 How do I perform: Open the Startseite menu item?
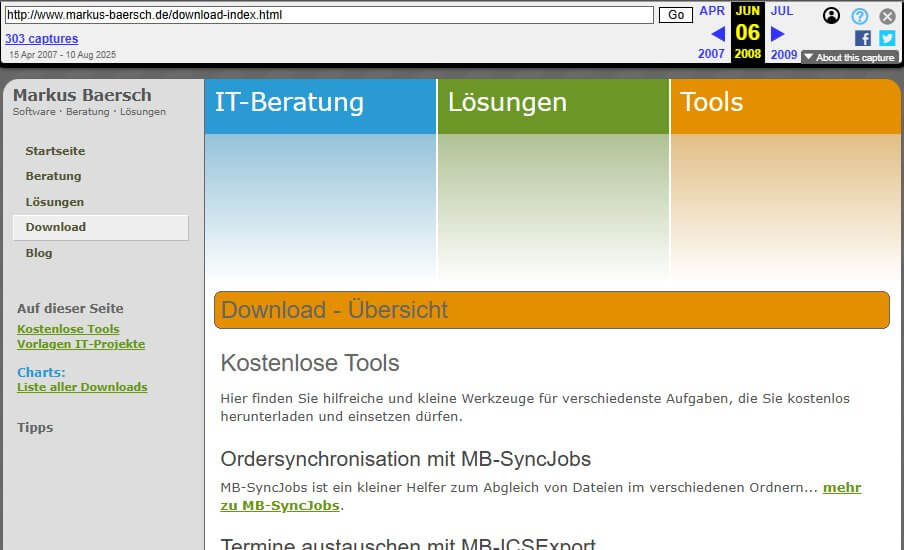tap(55, 151)
